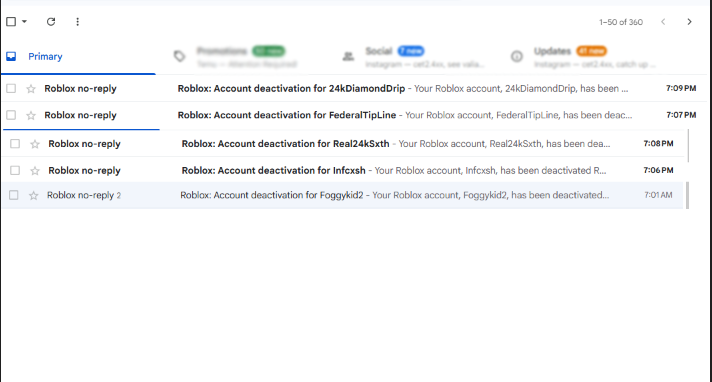Click the Primary inbox icon
The height and width of the screenshot is (382, 712).
[x=11, y=56]
